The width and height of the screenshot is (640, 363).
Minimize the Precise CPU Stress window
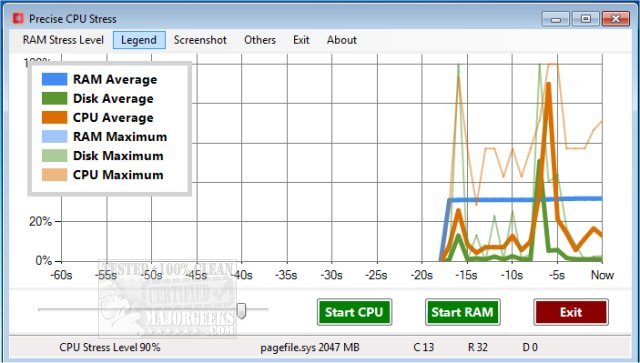pos(556,19)
